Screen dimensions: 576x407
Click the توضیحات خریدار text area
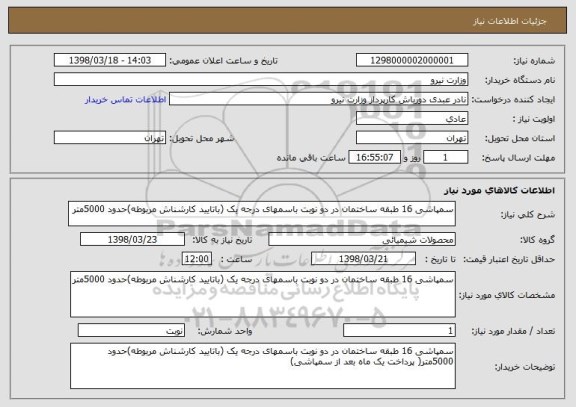coord(263,366)
